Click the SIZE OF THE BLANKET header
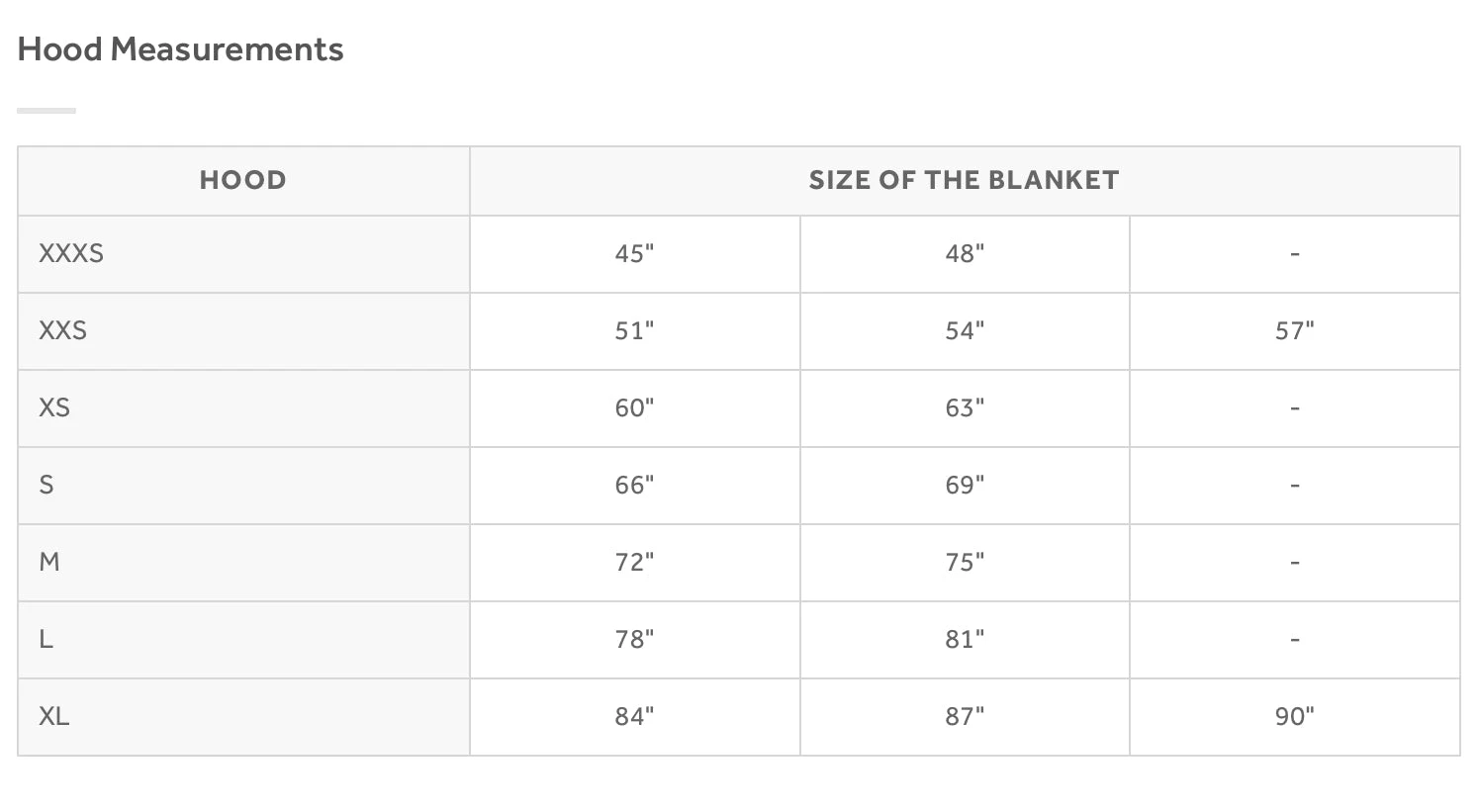This screenshot has width=1480, height=812. pyautogui.click(x=964, y=180)
